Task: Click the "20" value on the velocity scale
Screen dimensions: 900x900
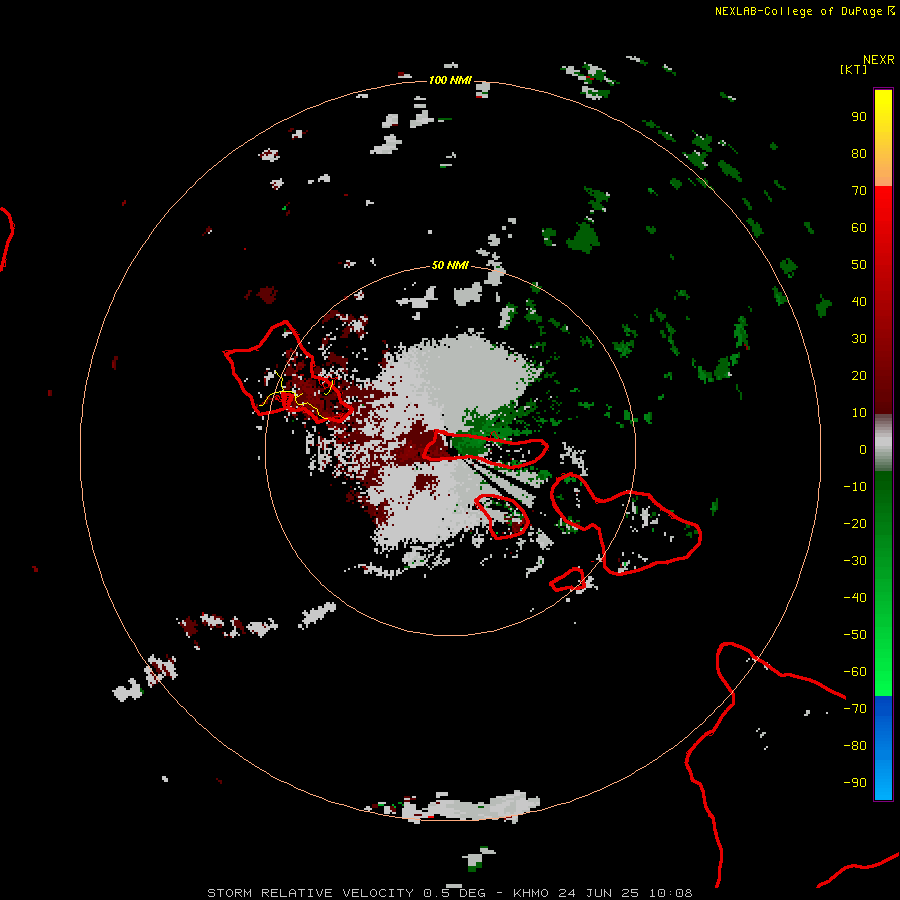Action: tap(859, 376)
